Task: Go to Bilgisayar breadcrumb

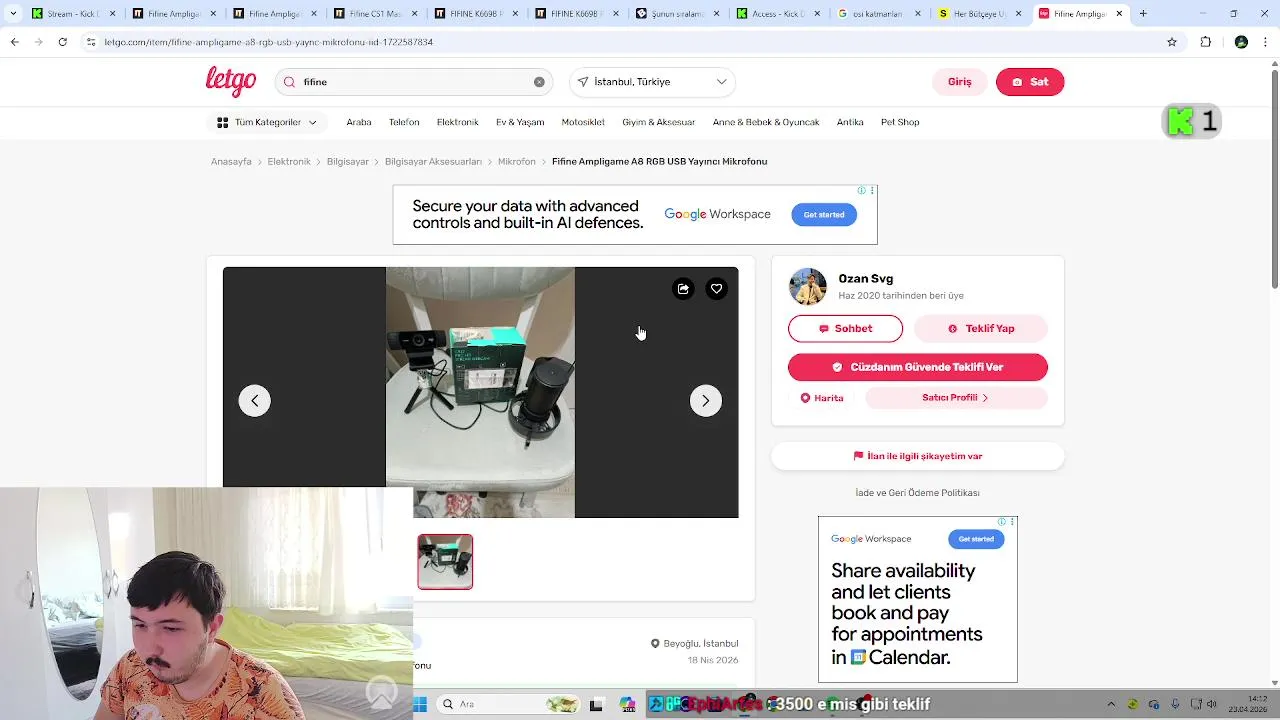Action: (x=348, y=161)
